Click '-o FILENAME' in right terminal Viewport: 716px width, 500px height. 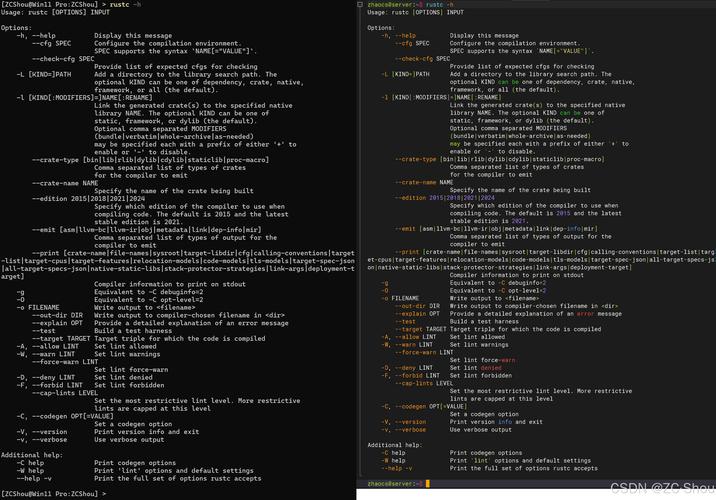(400, 298)
